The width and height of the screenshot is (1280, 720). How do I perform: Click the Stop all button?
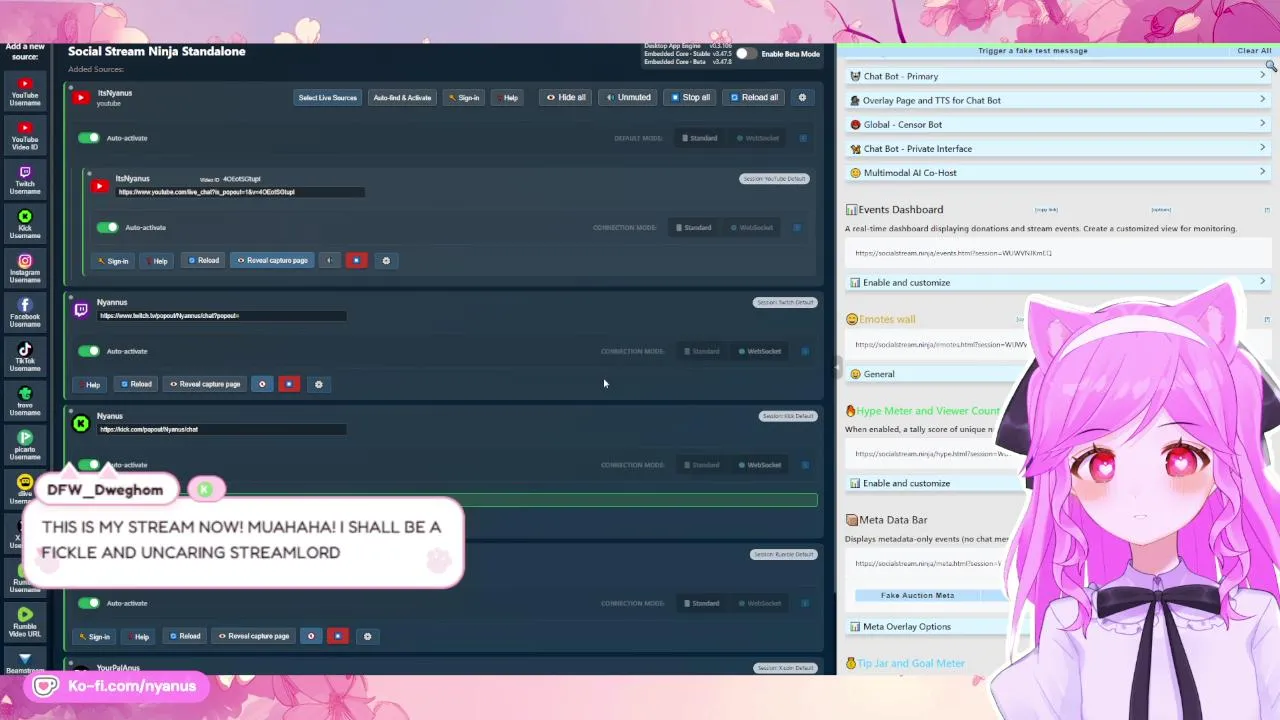click(690, 97)
